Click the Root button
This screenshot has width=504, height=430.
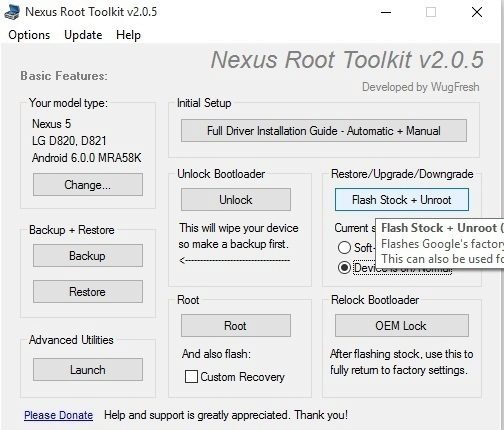click(236, 326)
